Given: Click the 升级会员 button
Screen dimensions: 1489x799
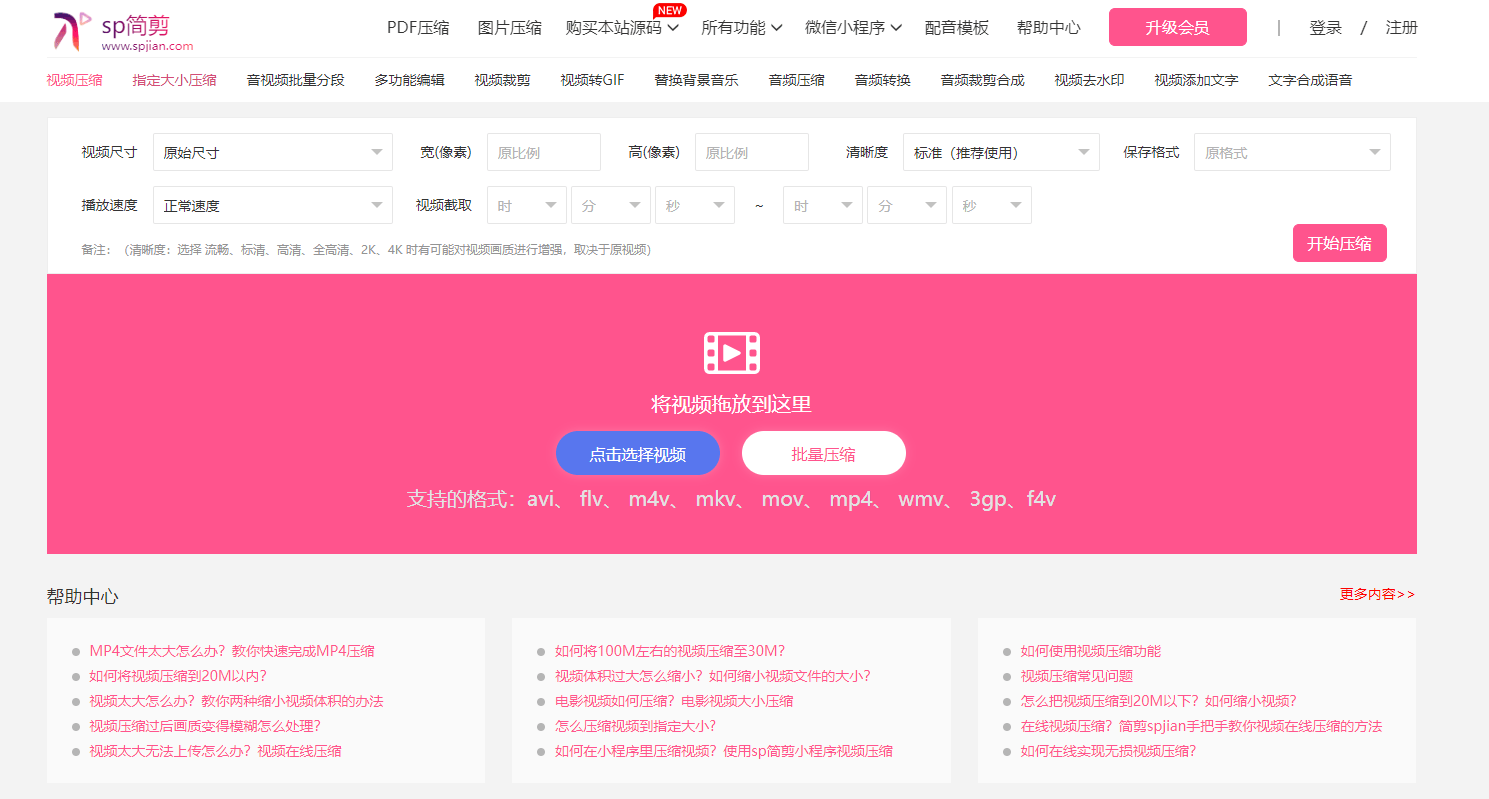Looking at the screenshot, I should 1177,27.
